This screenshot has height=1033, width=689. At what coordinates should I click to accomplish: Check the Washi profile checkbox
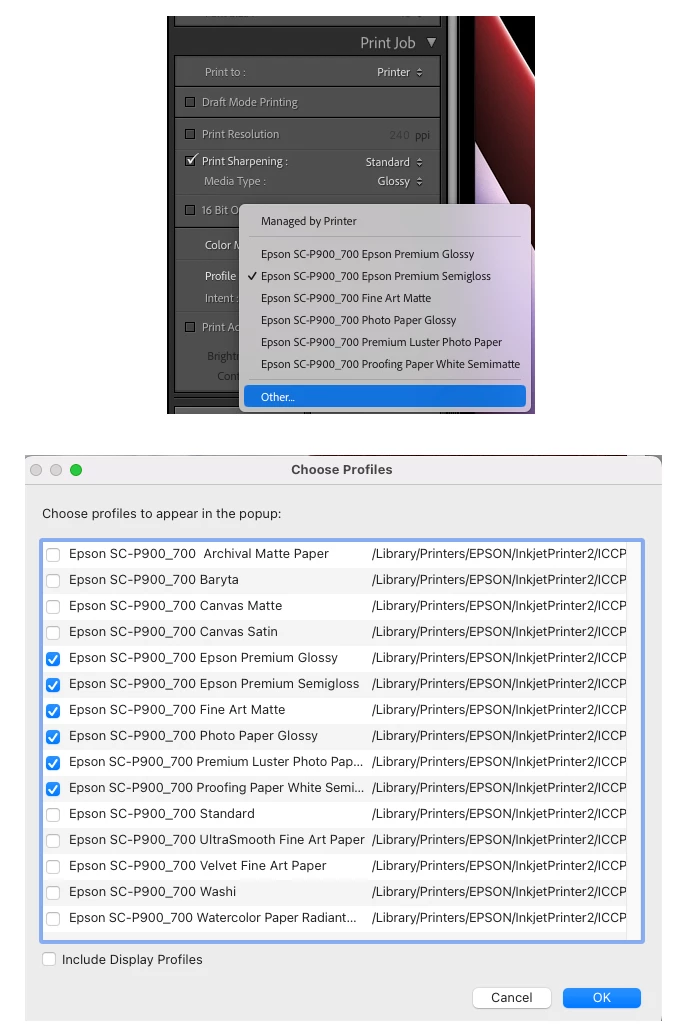pos(53,893)
